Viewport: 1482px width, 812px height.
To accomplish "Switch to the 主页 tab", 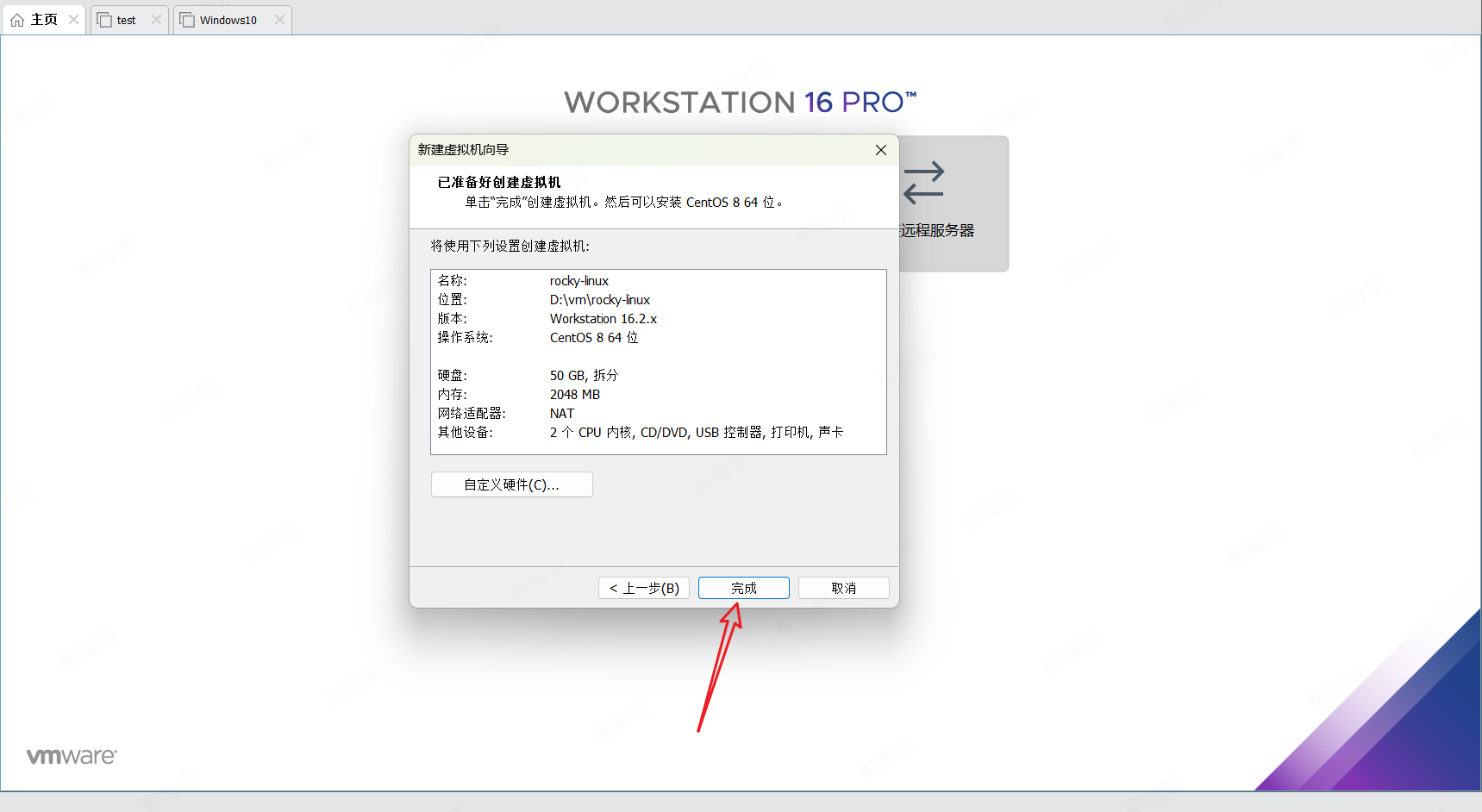I will 44,19.
